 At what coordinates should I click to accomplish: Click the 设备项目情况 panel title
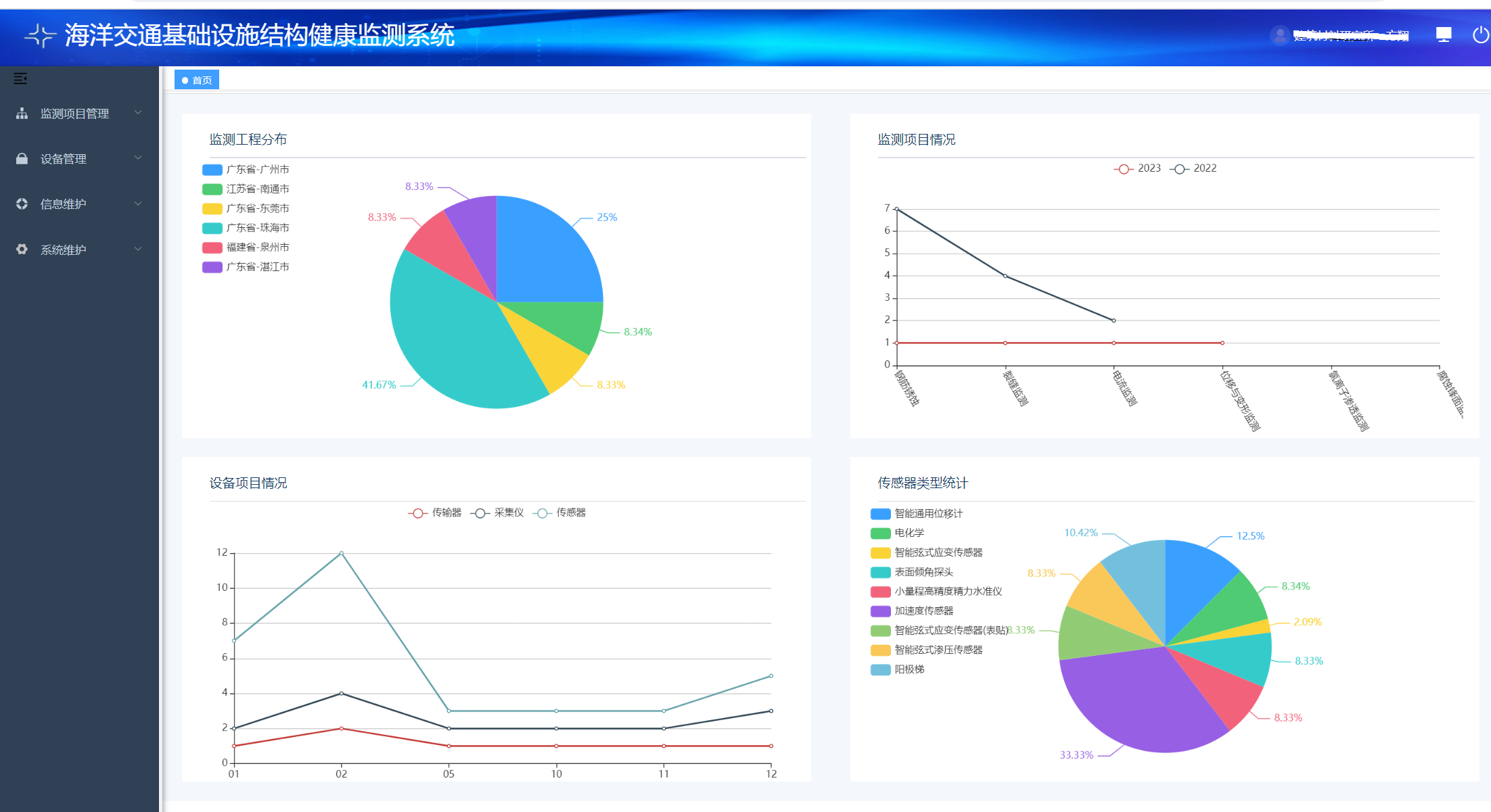[248, 483]
